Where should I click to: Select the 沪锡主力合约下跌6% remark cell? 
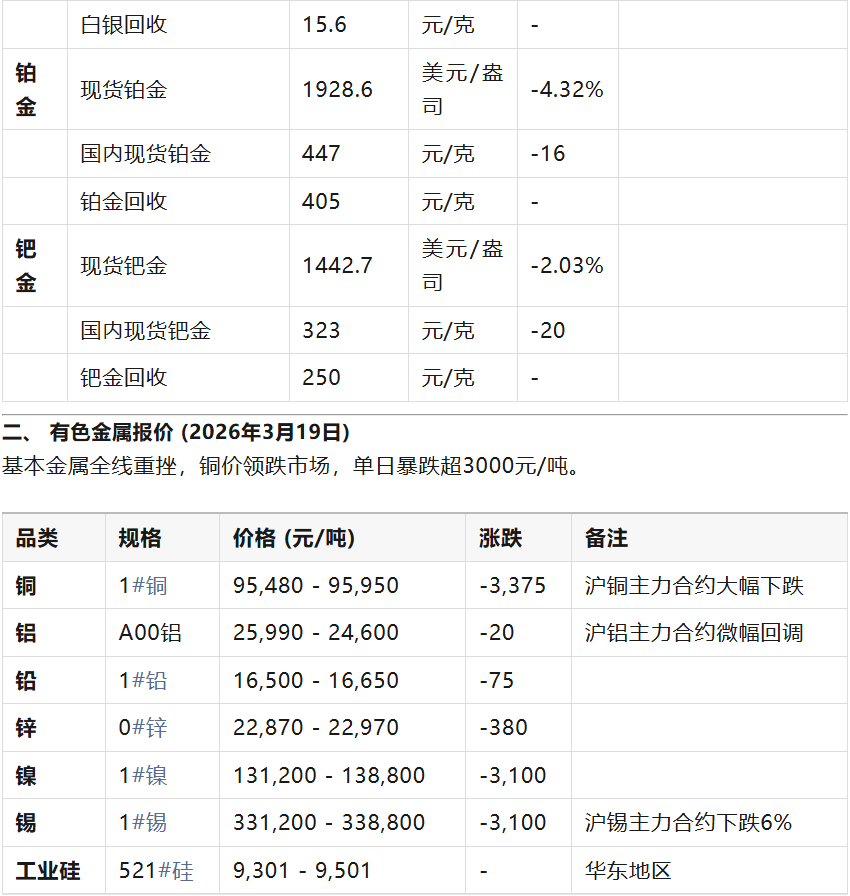point(688,823)
